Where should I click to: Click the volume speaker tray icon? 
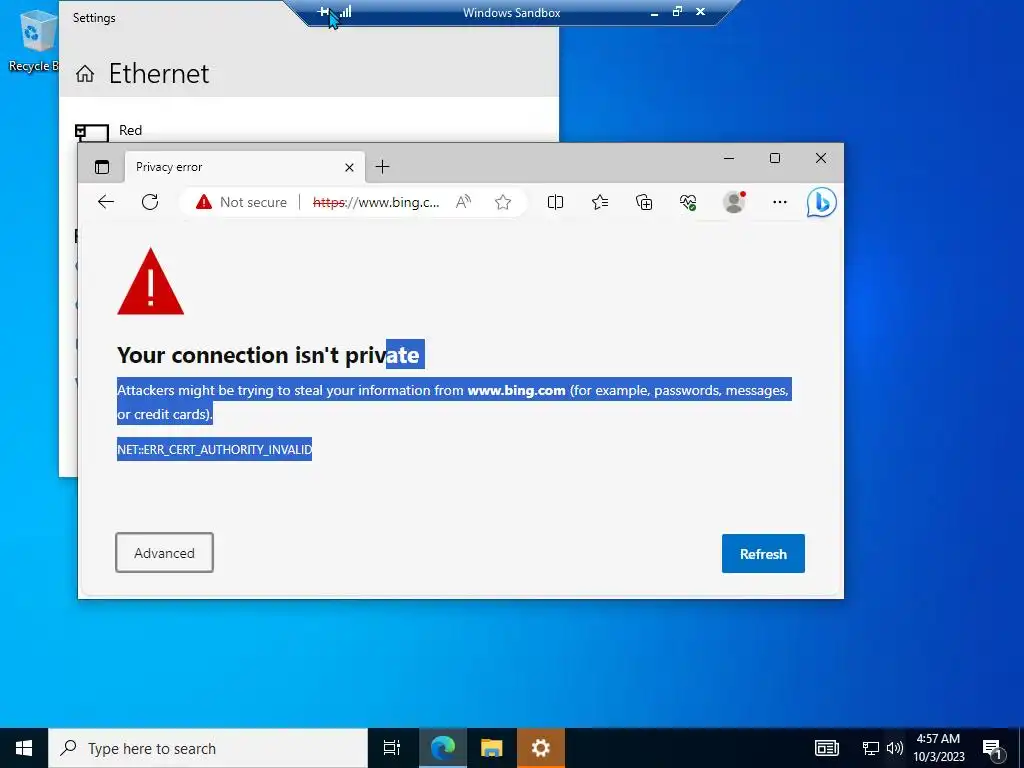coord(895,748)
